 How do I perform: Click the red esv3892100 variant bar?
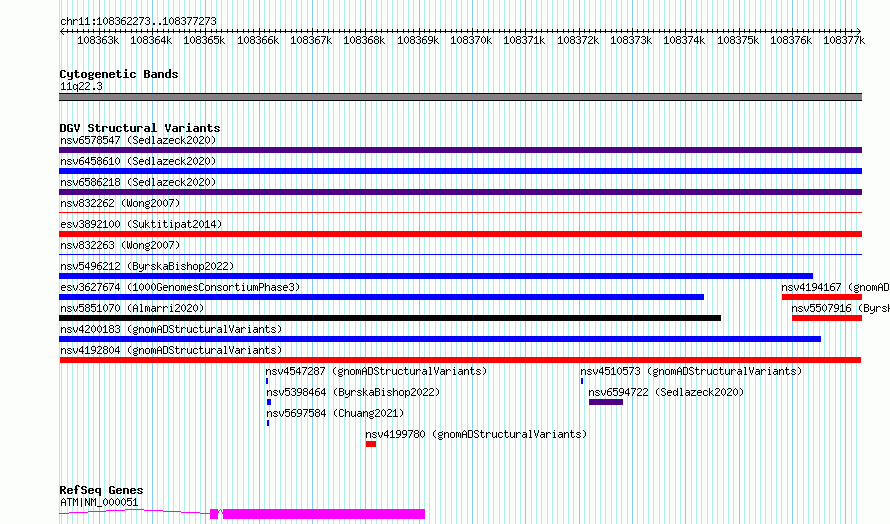pyautogui.click(x=460, y=234)
